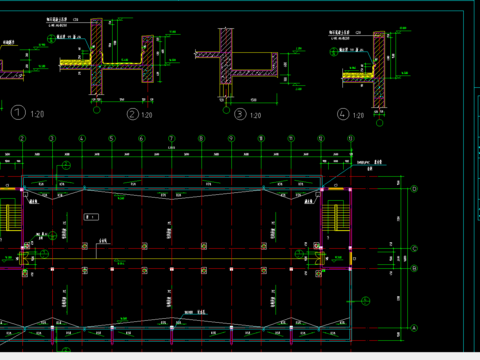
Task: Pick axis bubble D on right side
Action: [414, 189]
